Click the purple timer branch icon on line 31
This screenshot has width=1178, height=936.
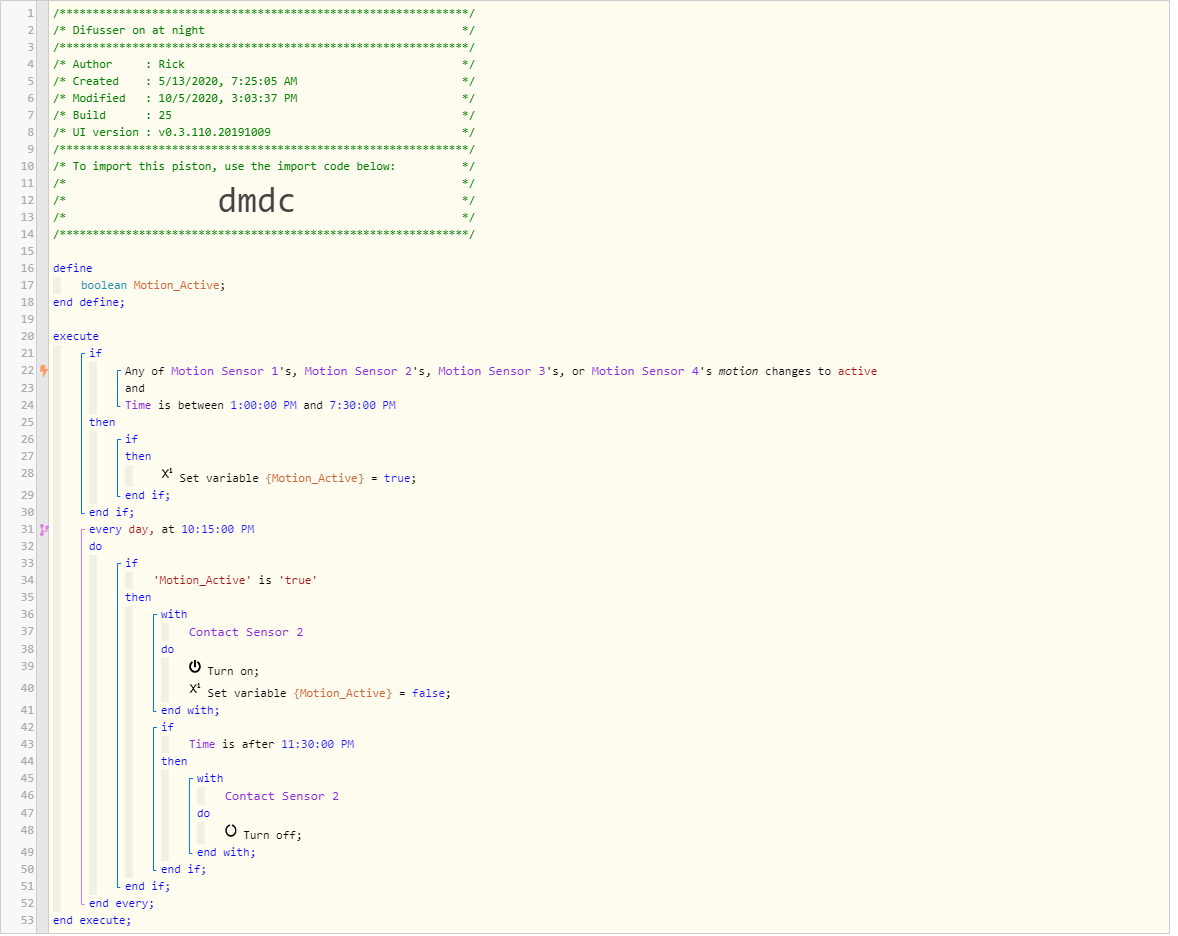coord(44,530)
